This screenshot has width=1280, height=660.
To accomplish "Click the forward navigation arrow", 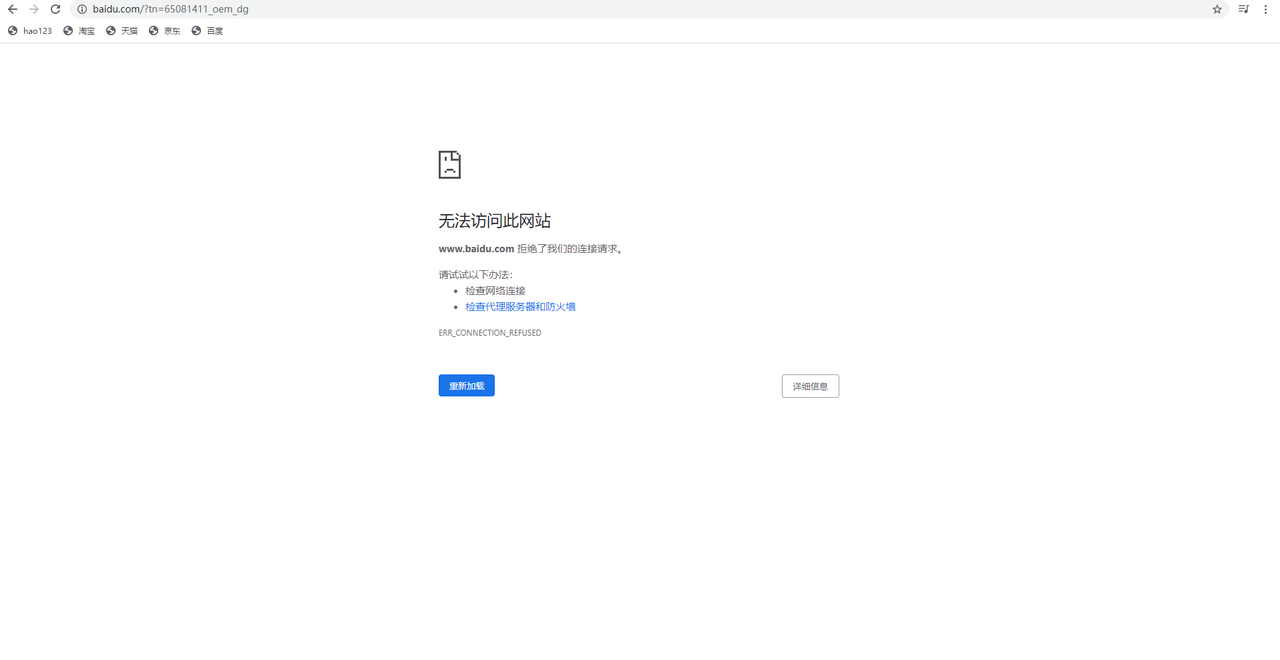I will click(x=34, y=9).
